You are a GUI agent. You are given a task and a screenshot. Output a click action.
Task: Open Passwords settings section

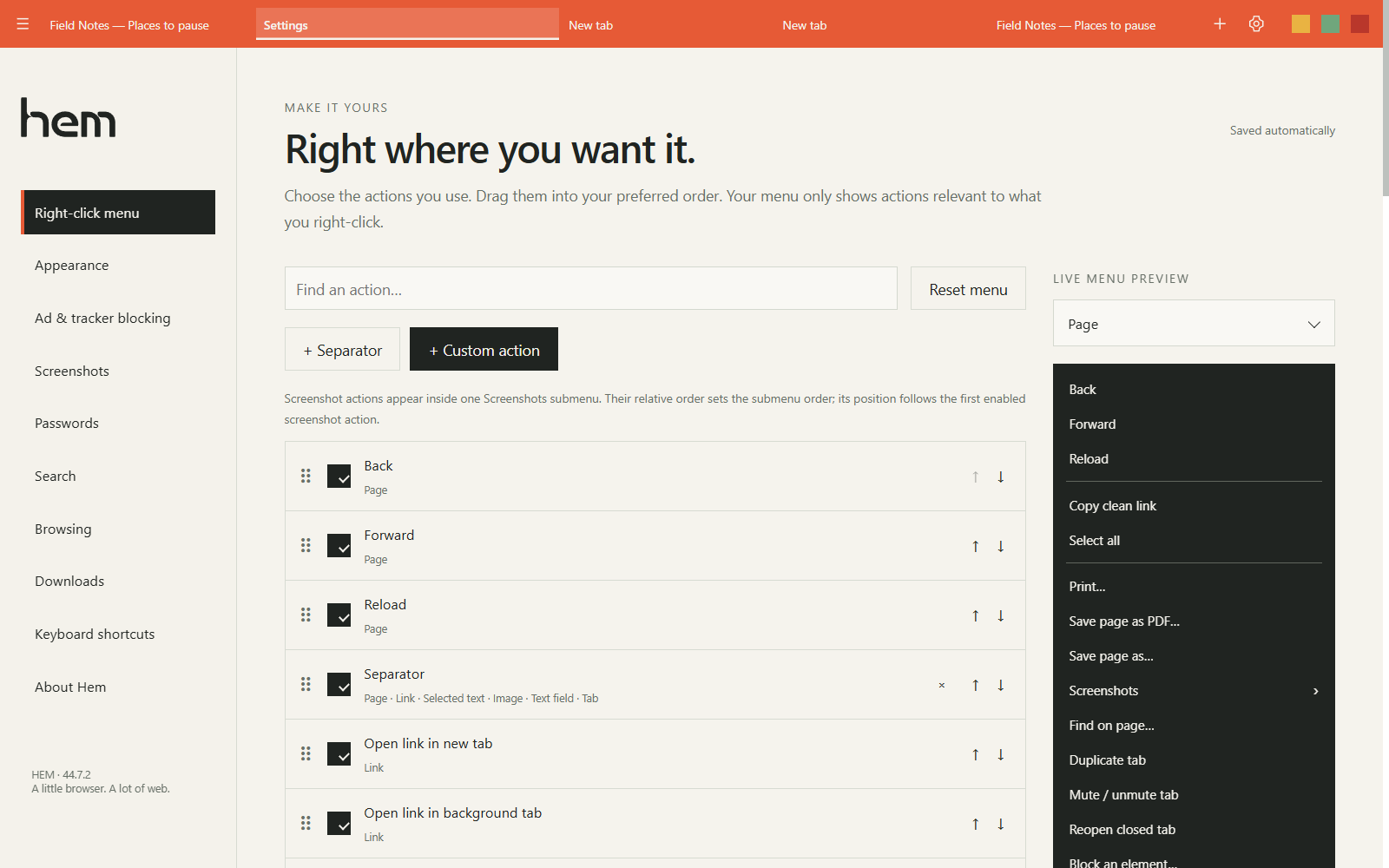click(118, 424)
